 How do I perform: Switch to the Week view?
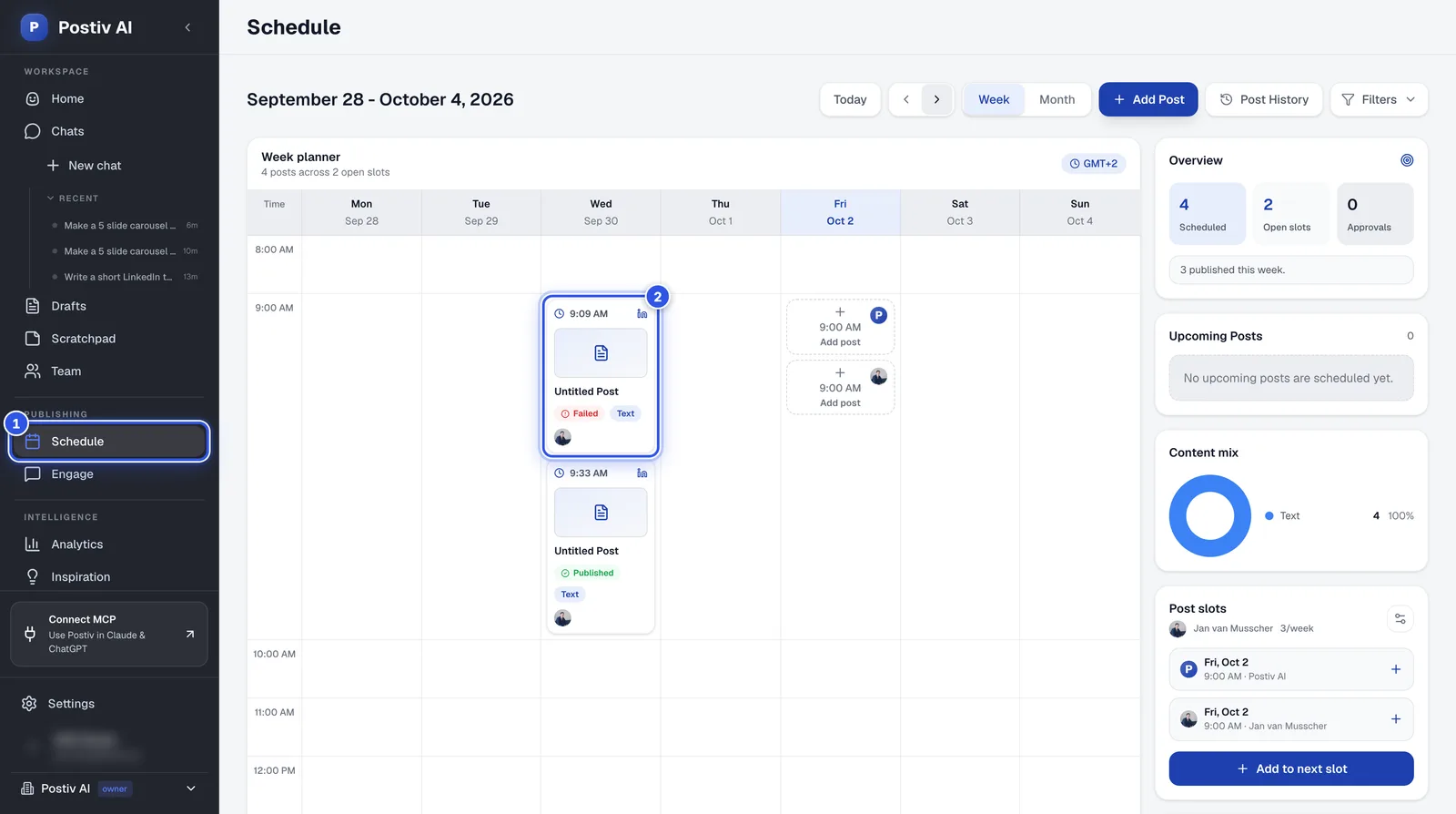click(994, 99)
